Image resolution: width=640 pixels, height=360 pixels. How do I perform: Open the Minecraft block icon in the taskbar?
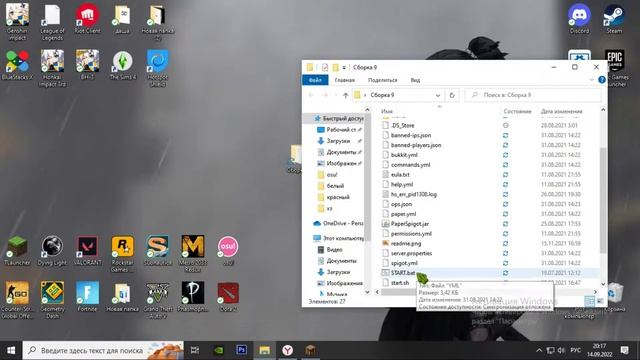(x=310, y=350)
